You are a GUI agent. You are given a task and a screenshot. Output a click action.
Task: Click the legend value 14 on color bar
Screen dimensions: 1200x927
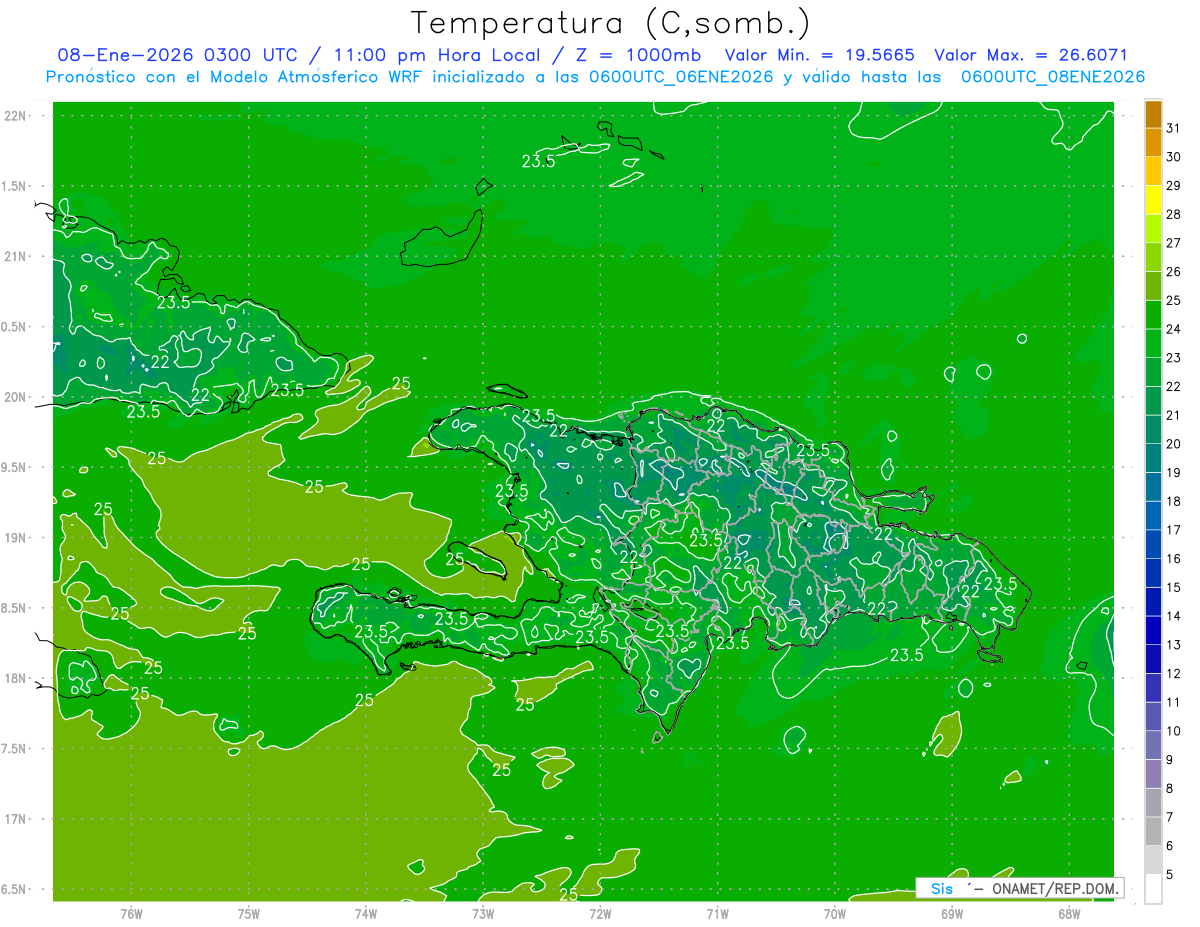click(x=1173, y=616)
